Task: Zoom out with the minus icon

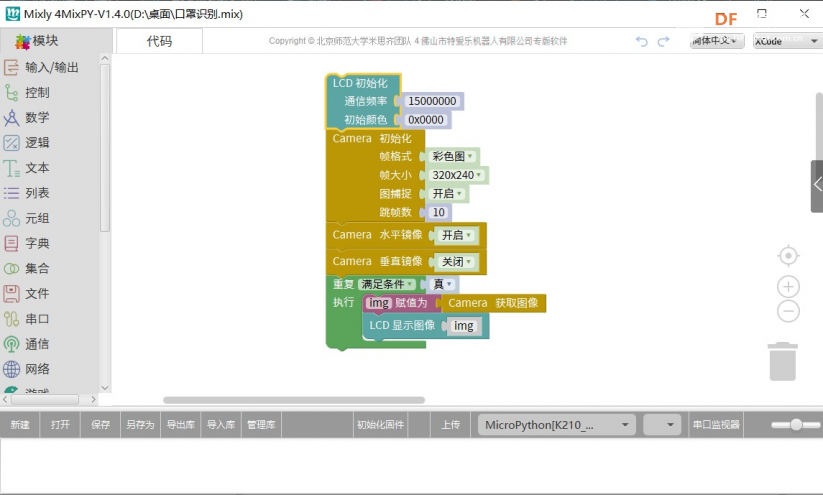Action: [x=788, y=311]
